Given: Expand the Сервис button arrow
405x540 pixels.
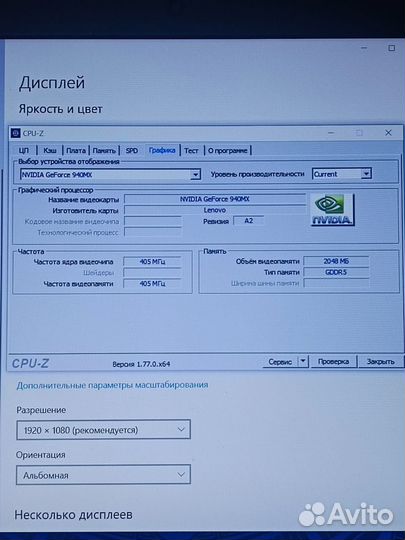Looking at the screenshot, I should pyautogui.click(x=303, y=361).
